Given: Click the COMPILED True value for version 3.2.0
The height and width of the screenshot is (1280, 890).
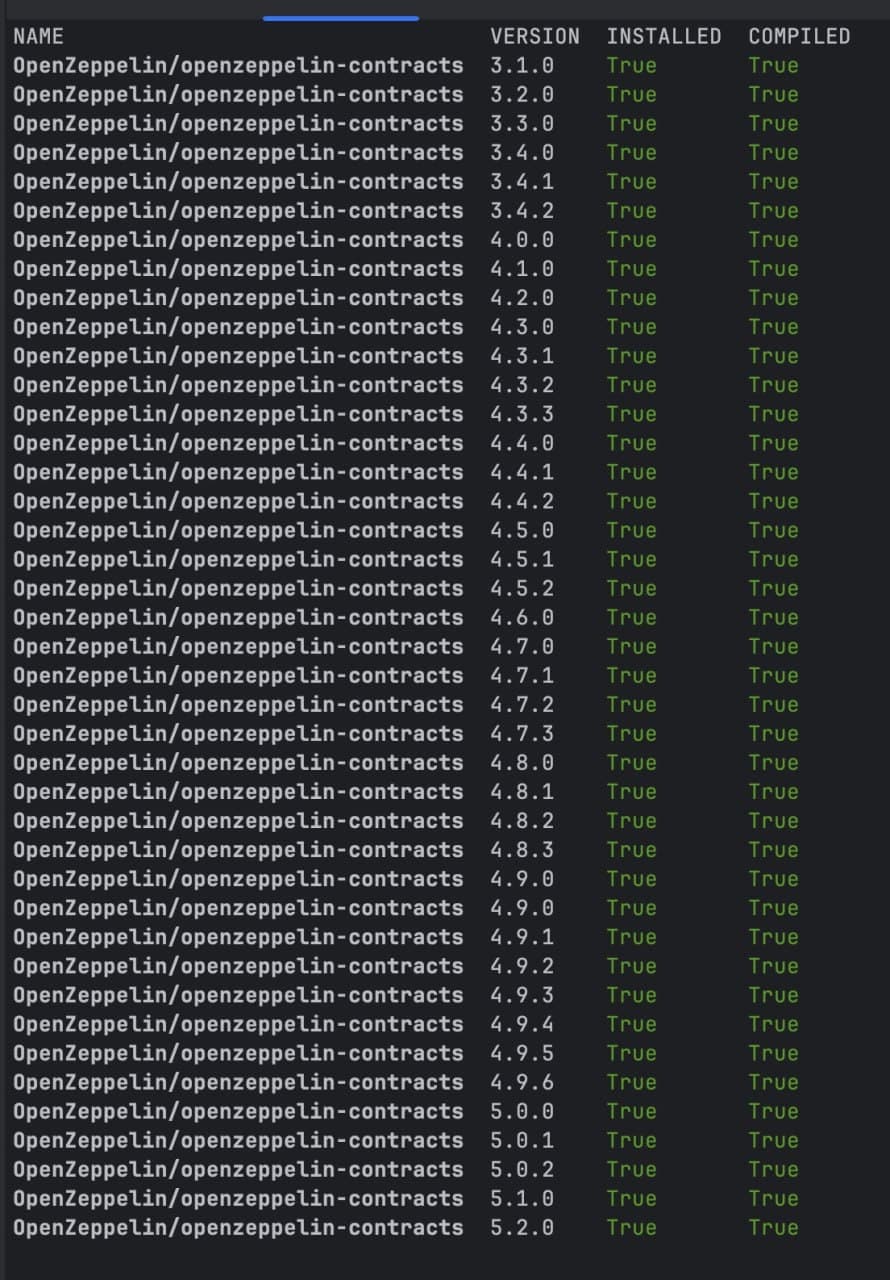Looking at the screenshot, I should [x=773, y=94].
